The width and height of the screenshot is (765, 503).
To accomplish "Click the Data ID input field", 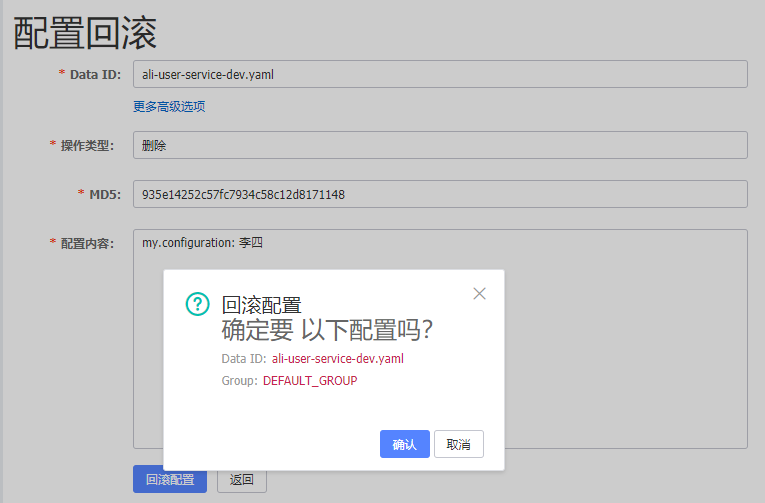I will pyautogui.click(x=440, y=74).
